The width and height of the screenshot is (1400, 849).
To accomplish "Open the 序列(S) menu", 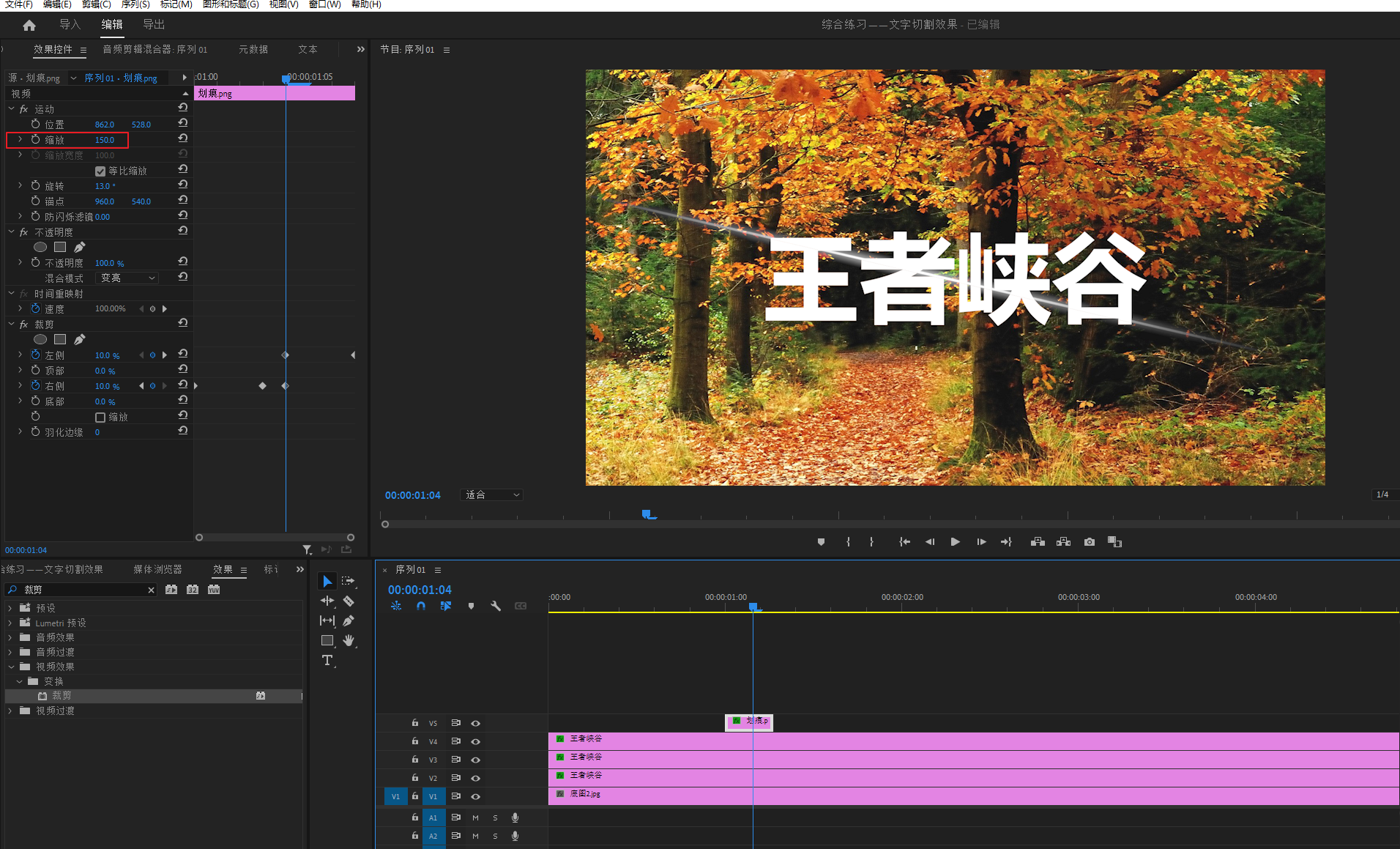I will pyautogui.click(x=135, y=4).
